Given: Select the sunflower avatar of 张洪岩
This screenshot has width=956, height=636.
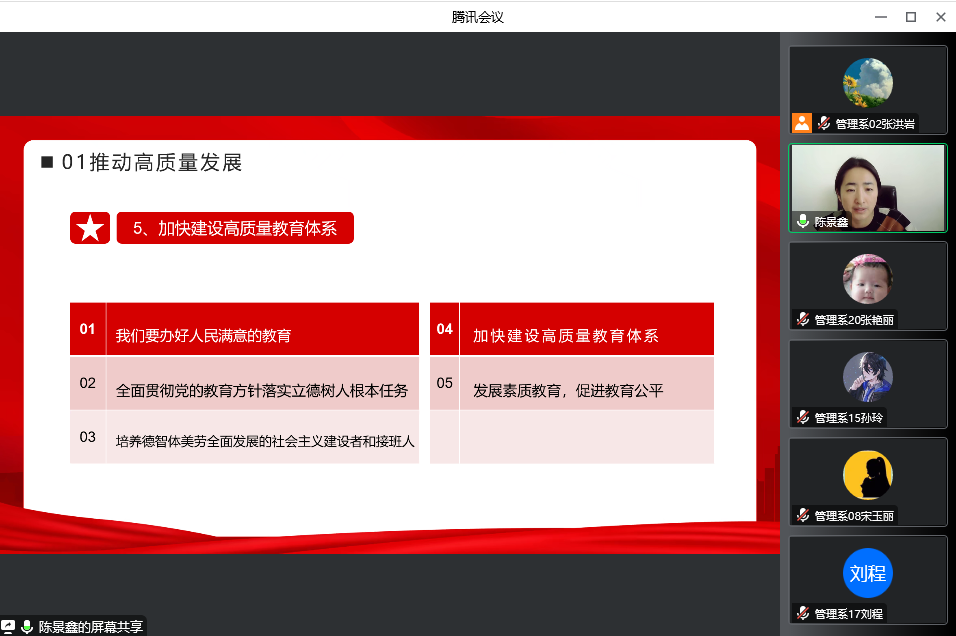Looking at the screenshot, I should pyautogui.click(x=867, y=83).
